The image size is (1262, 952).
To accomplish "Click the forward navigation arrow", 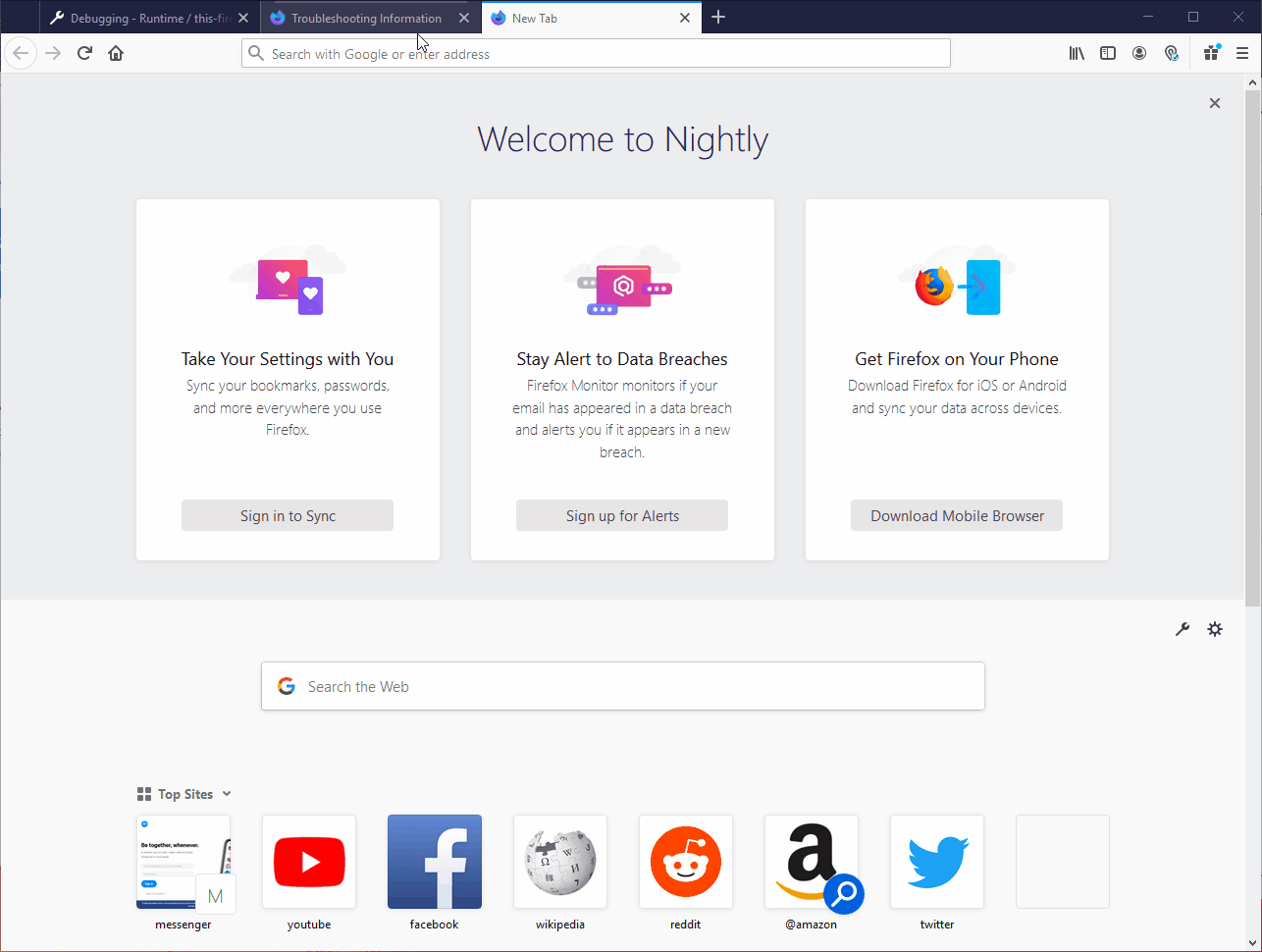I will [x=53, y=53].
